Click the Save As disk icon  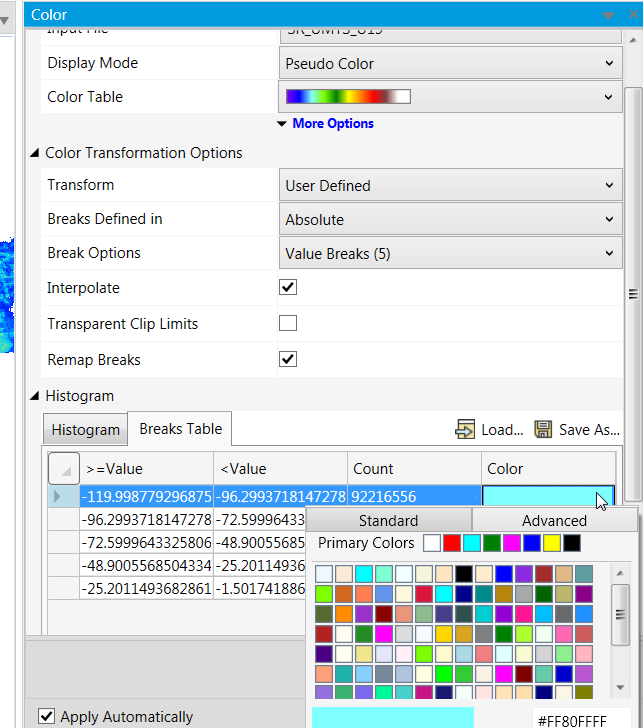[x=543, y=429]
